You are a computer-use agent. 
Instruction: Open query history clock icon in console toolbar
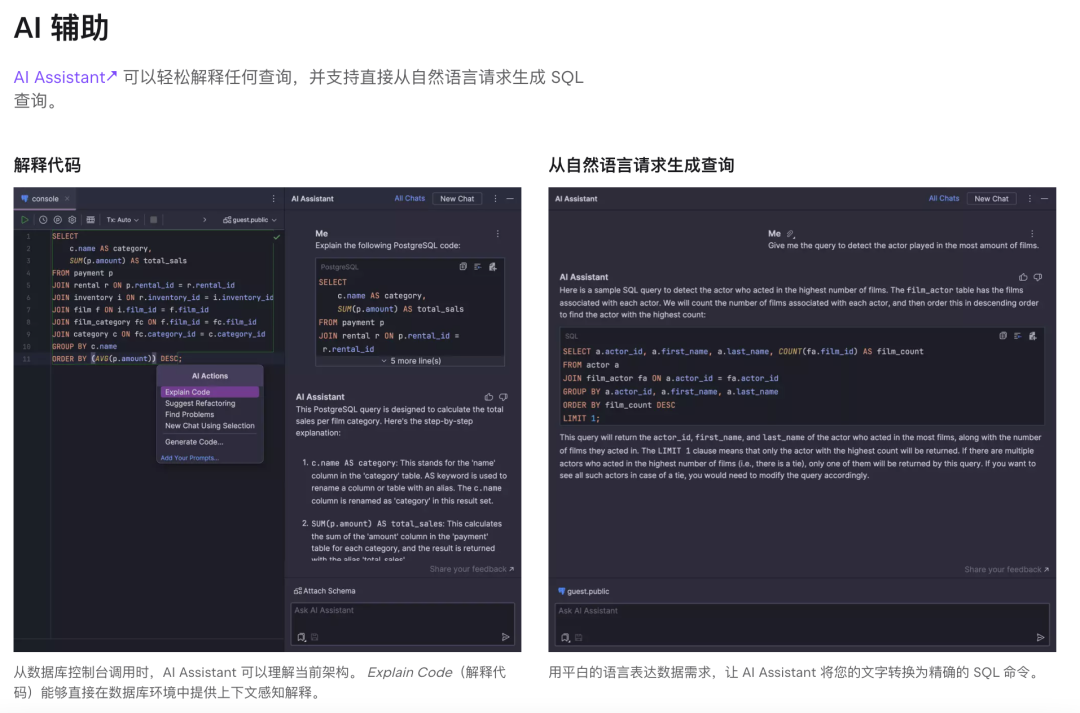(x=43, y=220)
